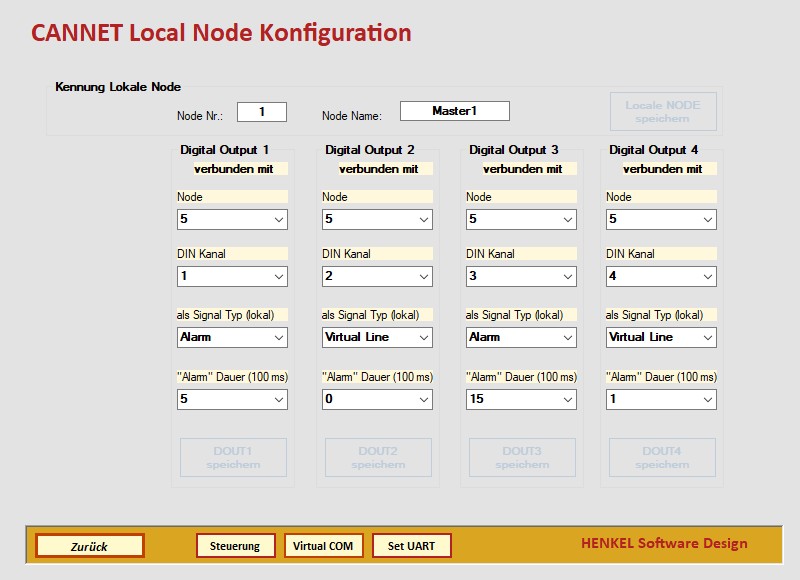Click the Virtual COM button

tap(323, 546)
